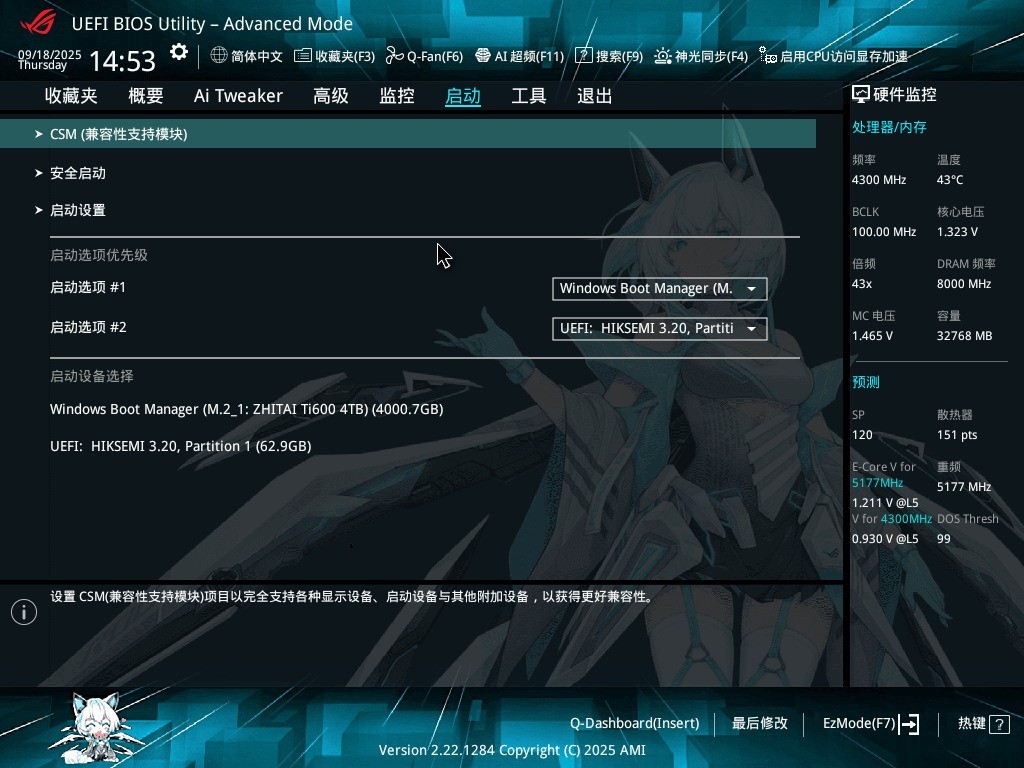Screen dimensions: 1024x768
Task: Click the 频率 4300 MHz reading
Action: tap(879, 180)
